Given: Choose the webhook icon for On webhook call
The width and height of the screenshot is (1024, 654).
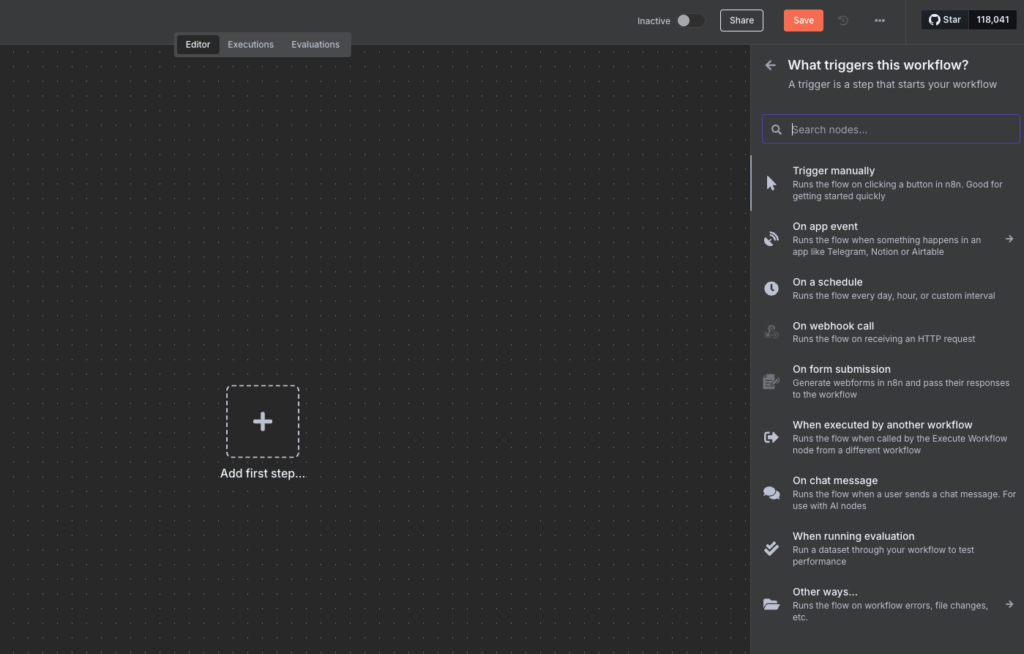Looking at the screenshot, I should tap(771, 332).
